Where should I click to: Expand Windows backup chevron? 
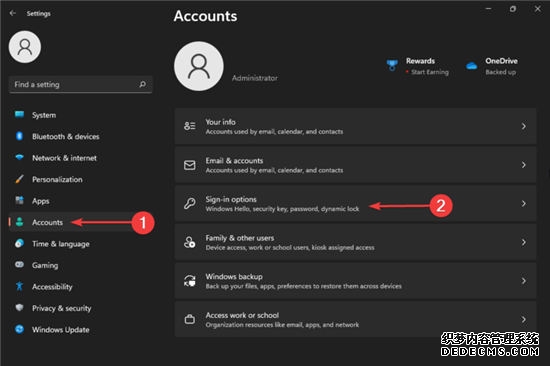point(524,281)
